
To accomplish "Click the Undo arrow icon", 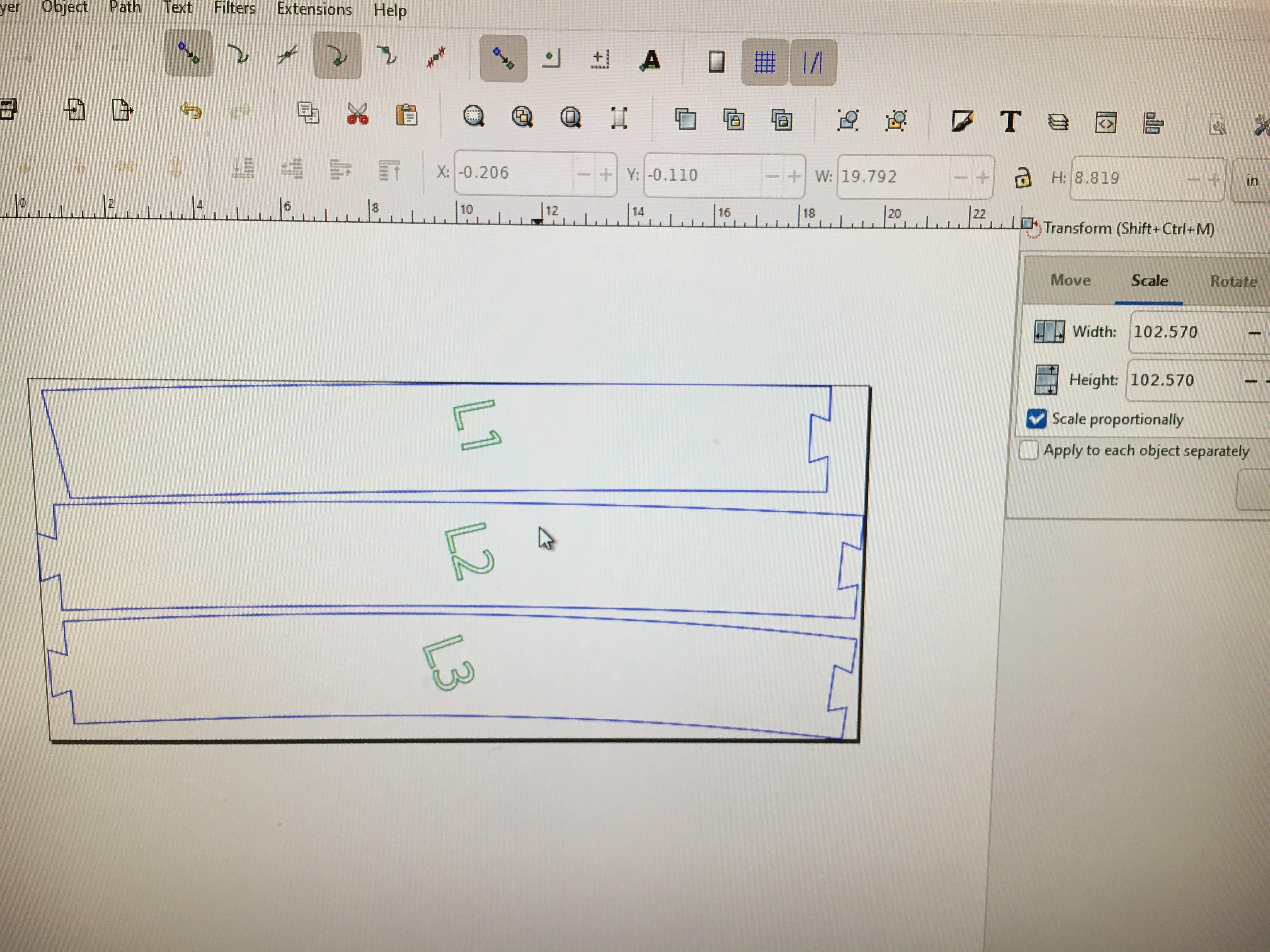I will (191, 111).
